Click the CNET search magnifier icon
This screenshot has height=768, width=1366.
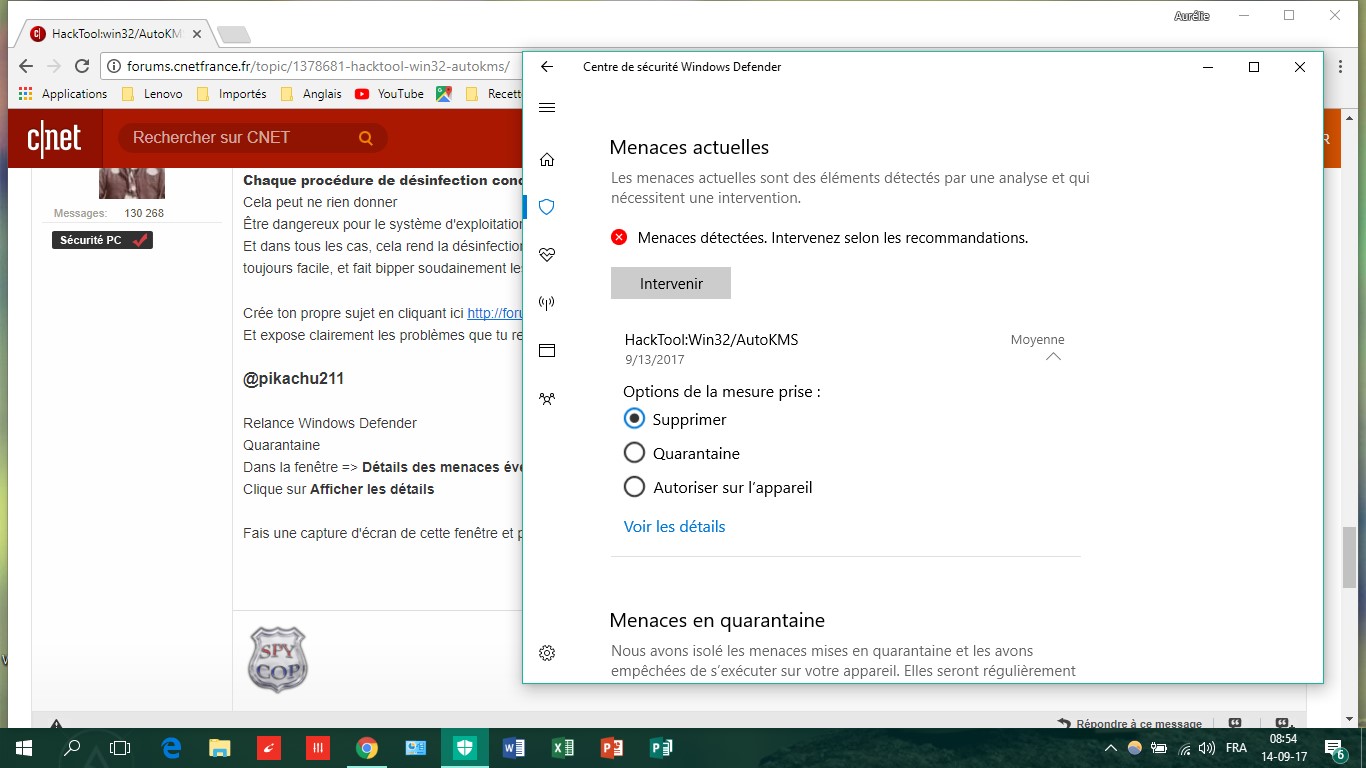coord(366,138)
